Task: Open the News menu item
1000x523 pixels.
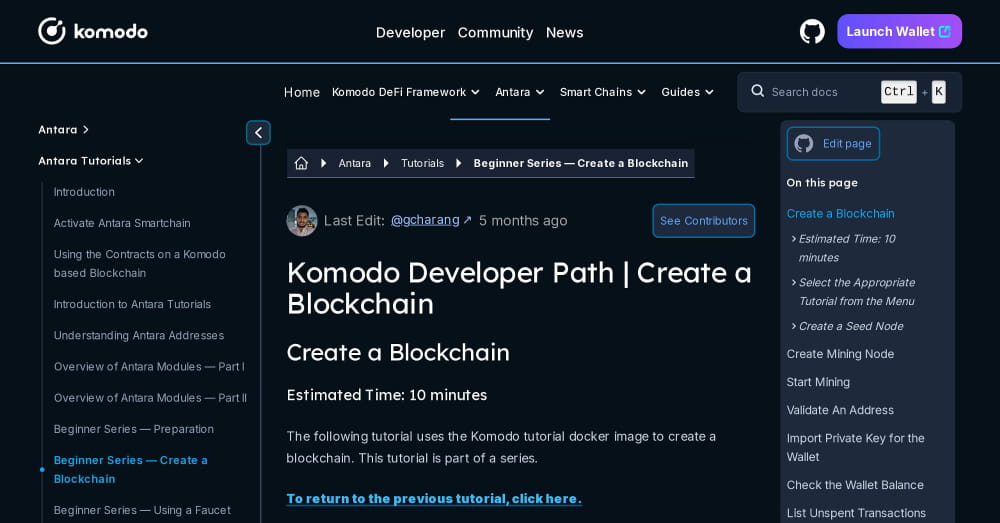Action: pos(564,33)
